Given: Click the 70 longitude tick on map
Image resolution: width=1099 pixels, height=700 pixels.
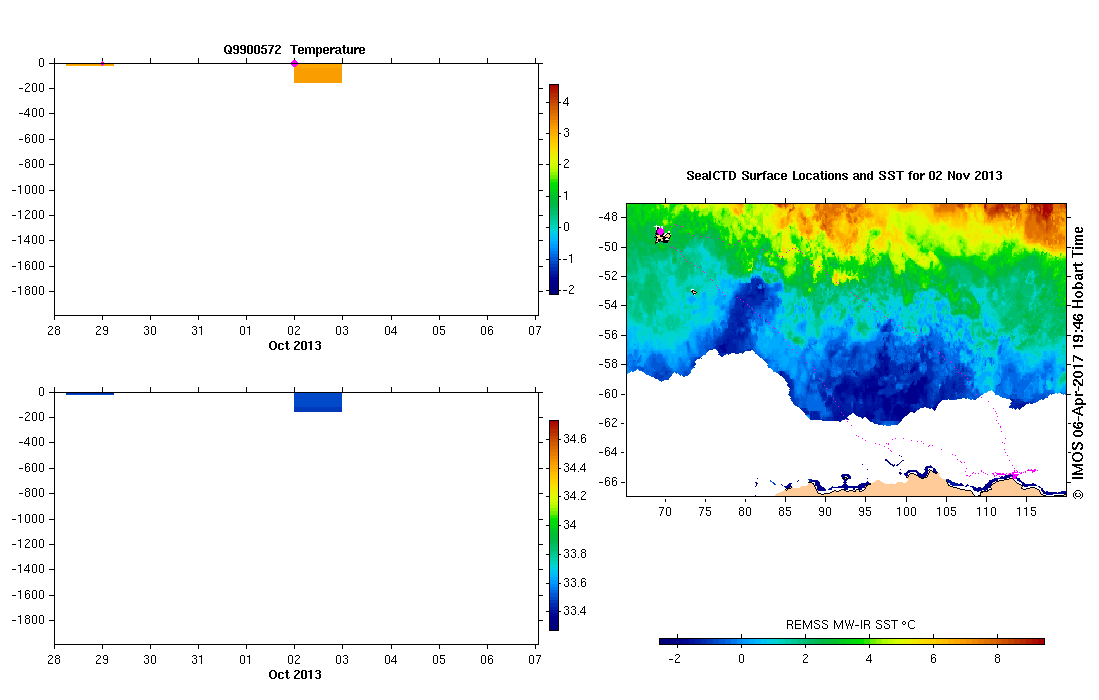Looking at the screenshot, I should [664, 512].
